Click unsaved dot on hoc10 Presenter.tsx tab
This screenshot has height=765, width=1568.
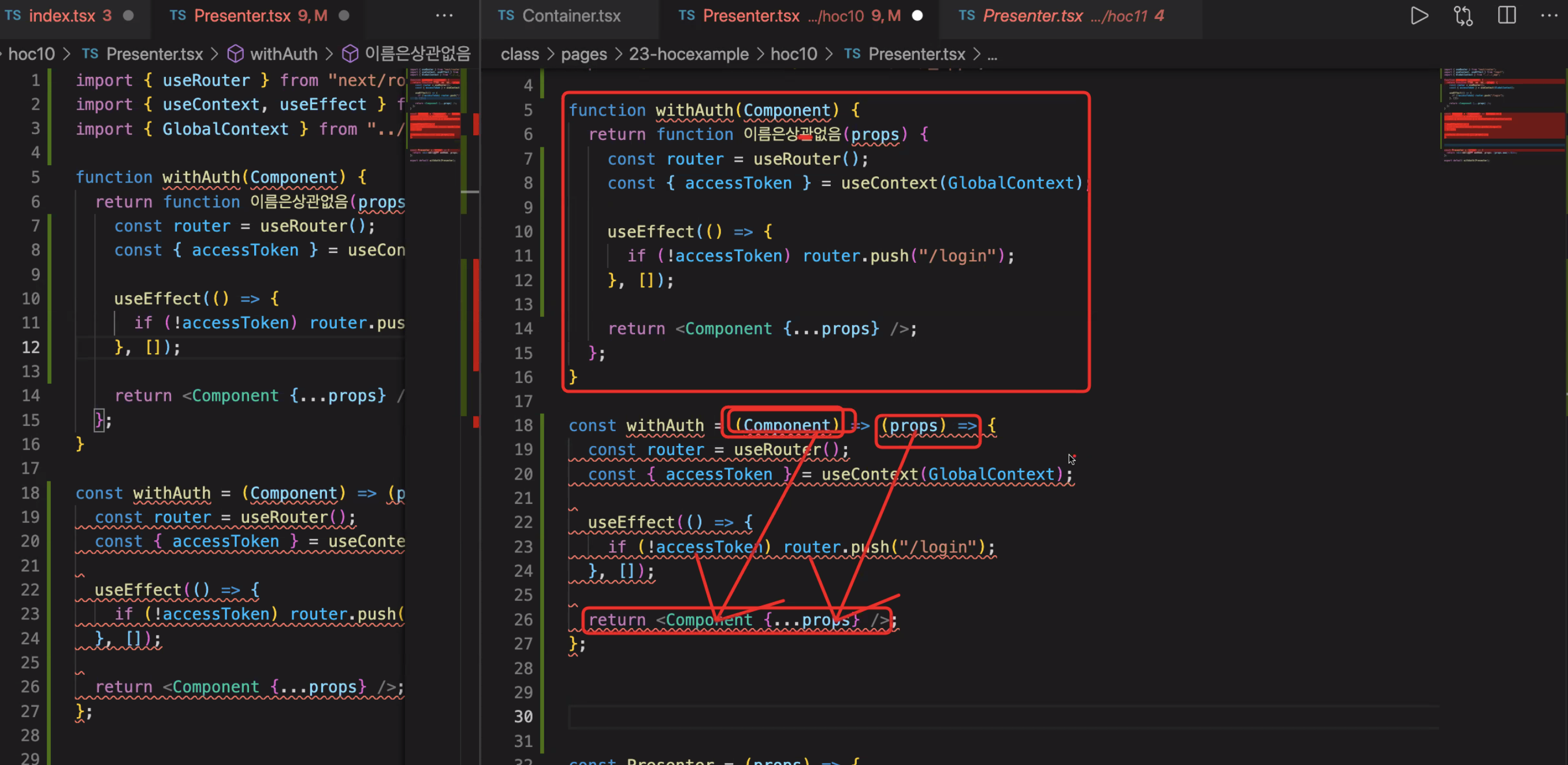point(917,16)
